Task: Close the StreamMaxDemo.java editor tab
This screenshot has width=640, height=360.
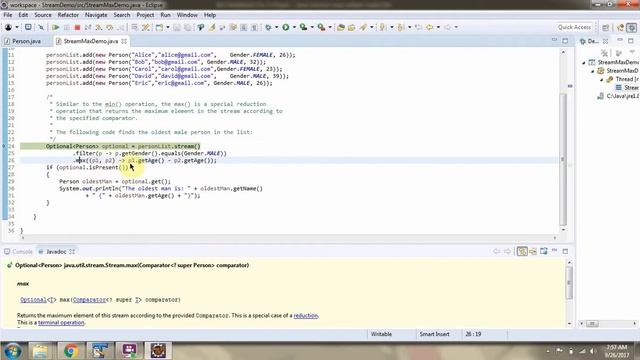Action: coord(124,41)
